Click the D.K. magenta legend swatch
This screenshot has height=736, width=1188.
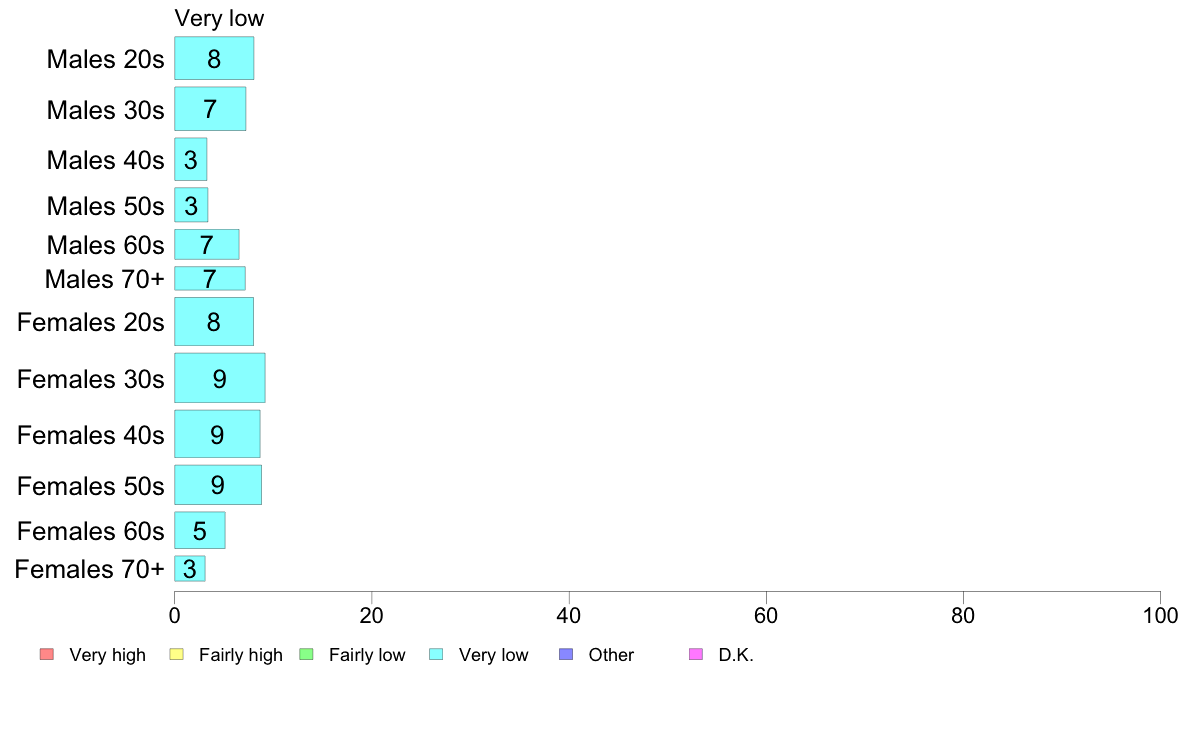point(696,654)
